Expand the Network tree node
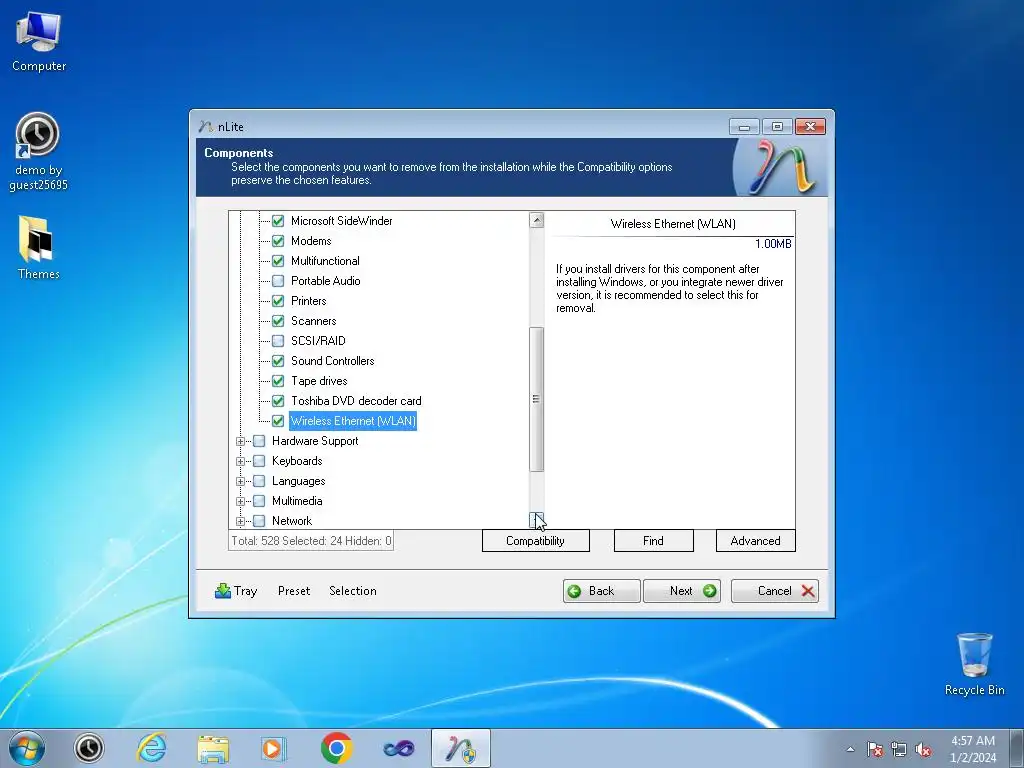The width and height of the screenshot is (1024, 768). click(240, 521)
